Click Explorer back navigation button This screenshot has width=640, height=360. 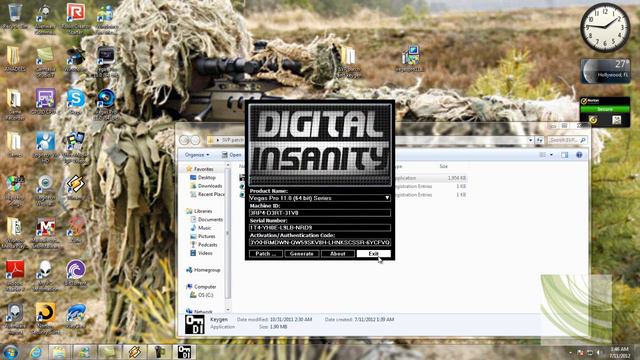184,140
